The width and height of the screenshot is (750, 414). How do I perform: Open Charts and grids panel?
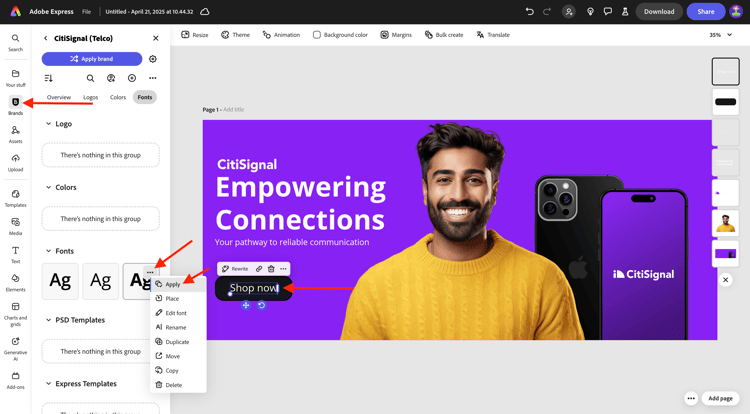pyautogui.click(x=15, y=314)
